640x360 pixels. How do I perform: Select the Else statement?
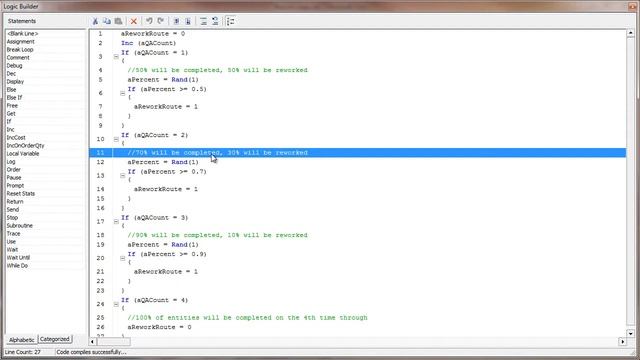(x=11, y=89)
